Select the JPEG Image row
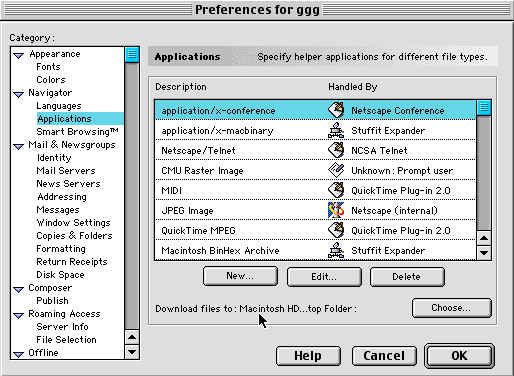 315,210
